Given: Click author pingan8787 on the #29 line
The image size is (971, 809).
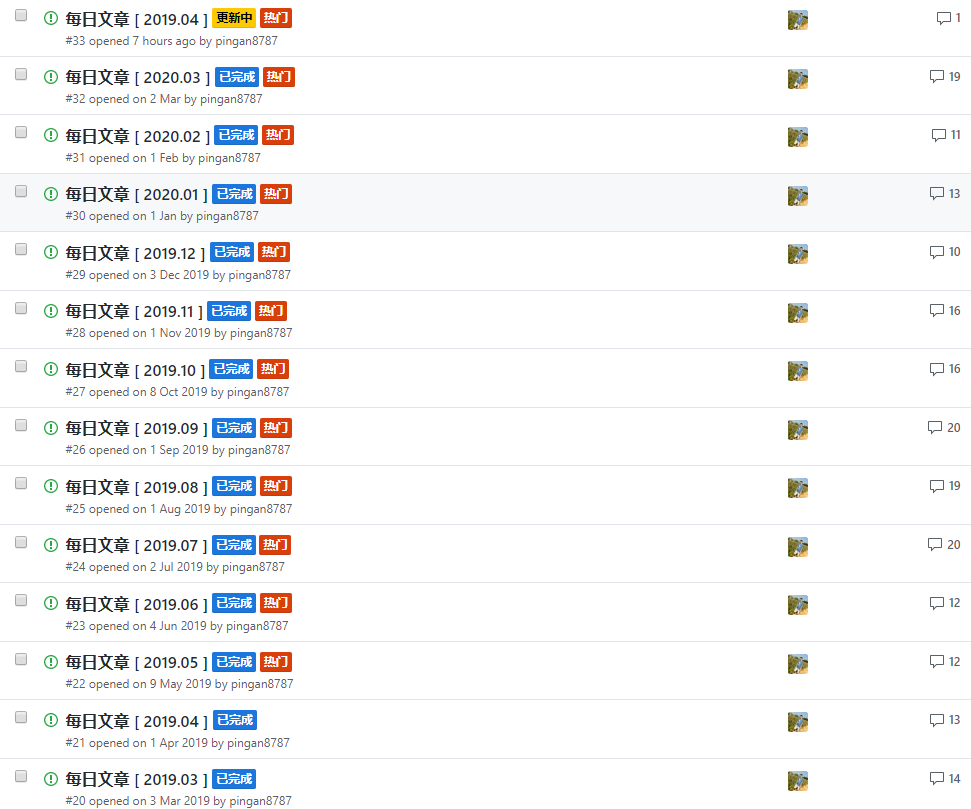Looking at the screenshot, I should point(259,275).
